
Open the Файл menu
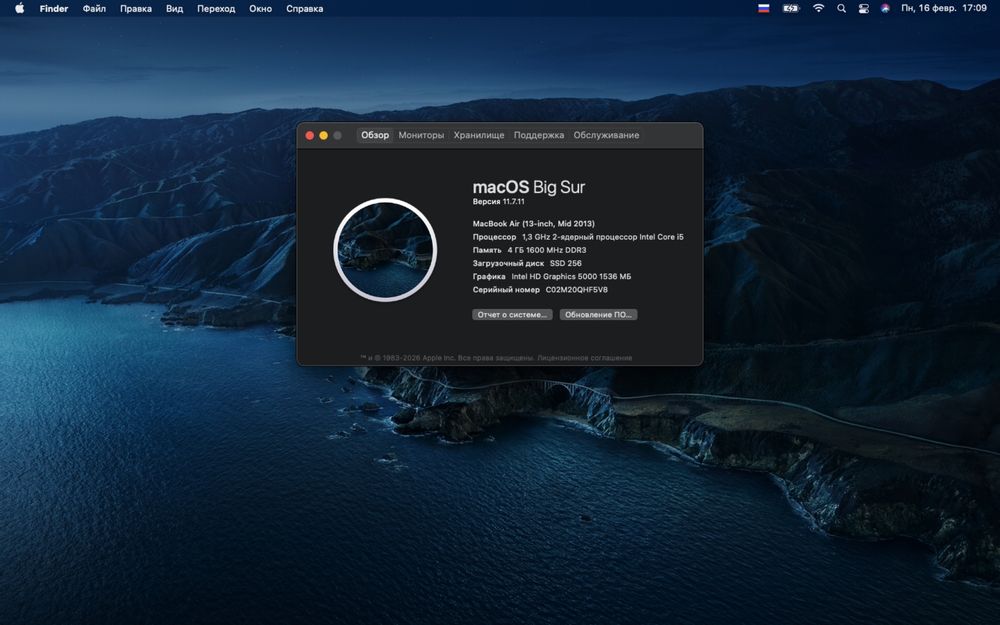tap(94, 8)
